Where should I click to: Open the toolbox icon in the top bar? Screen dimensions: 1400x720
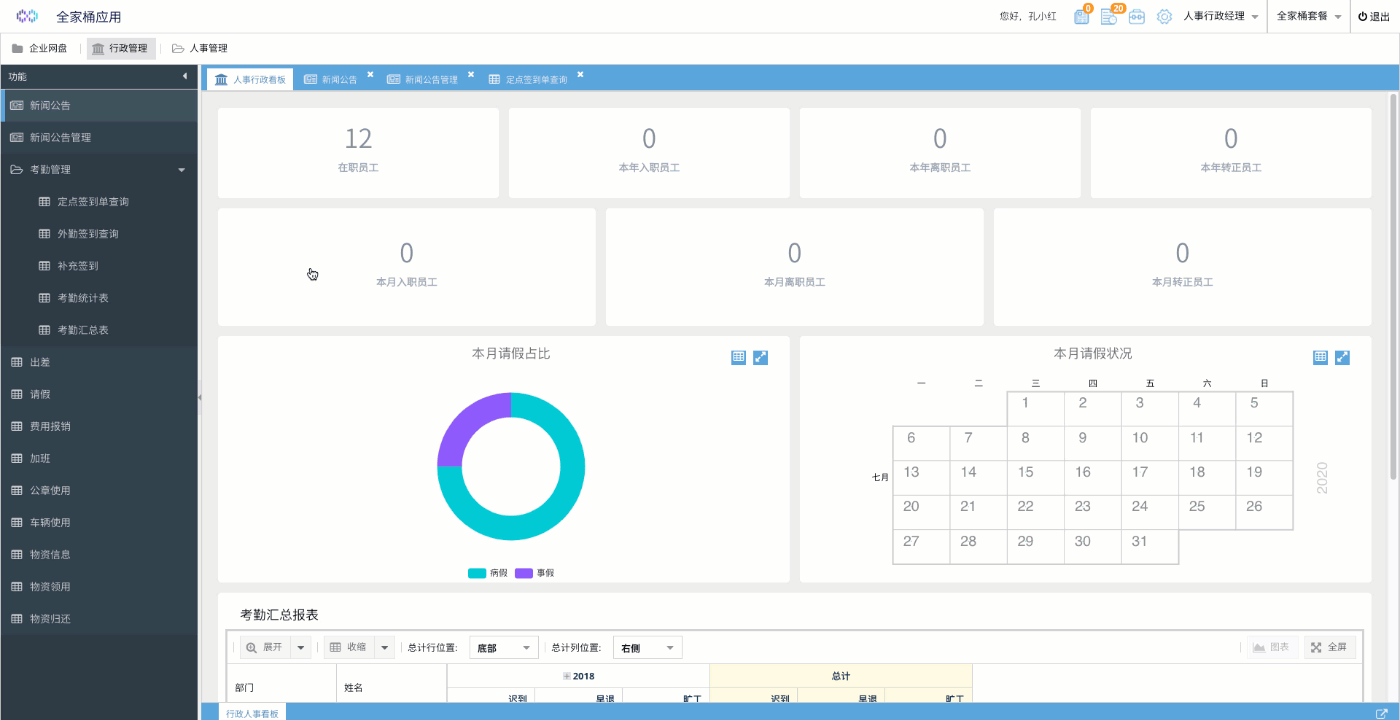[x=1136, y=16]
